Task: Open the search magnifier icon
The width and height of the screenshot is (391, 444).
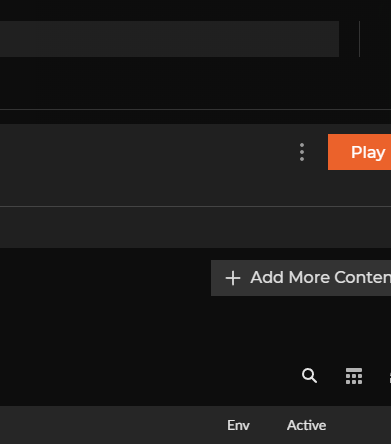Action: [x=309, y=376]
